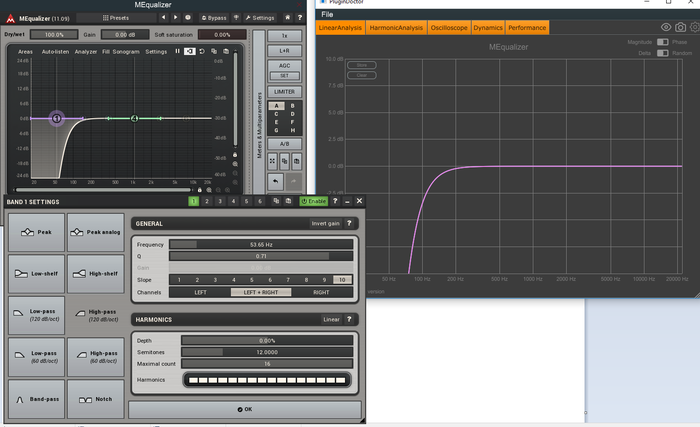
Task: Switch to the HarmonicAnalysis tab
Action: [396, 28]
